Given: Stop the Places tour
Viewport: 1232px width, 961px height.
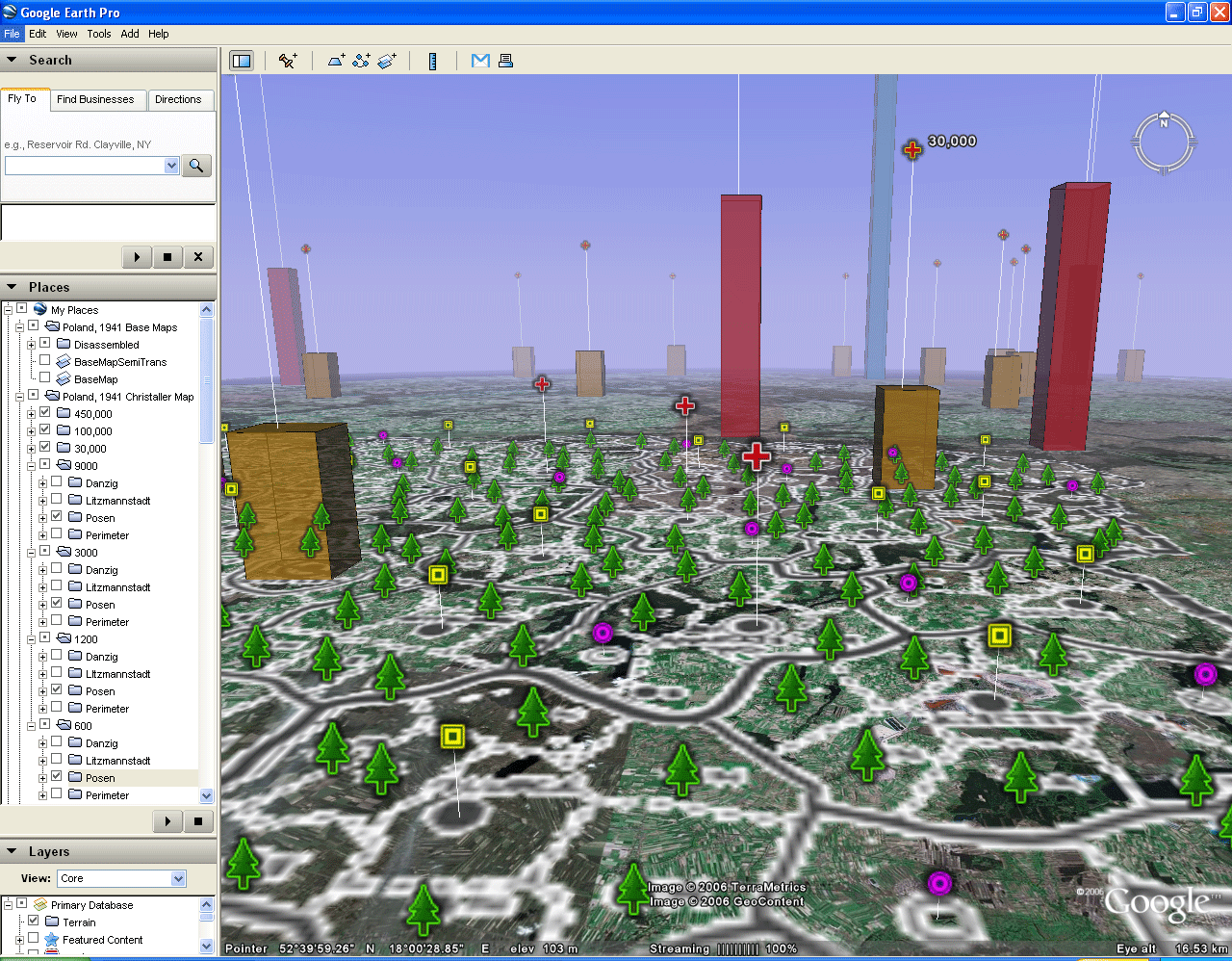Looking at the screenshot, I should pyautogui.click(x=198, y=821).
